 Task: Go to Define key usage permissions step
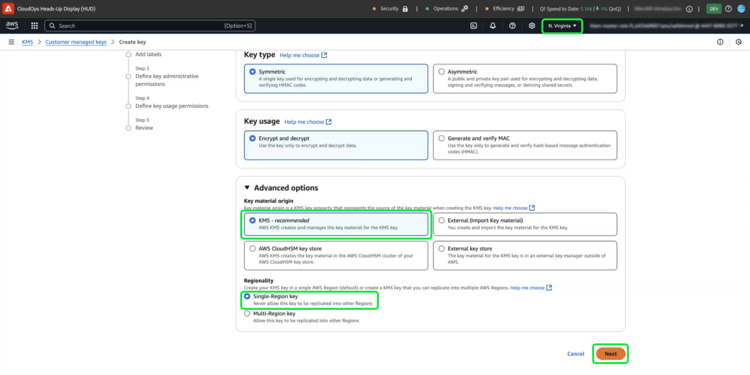click(172, 106)
